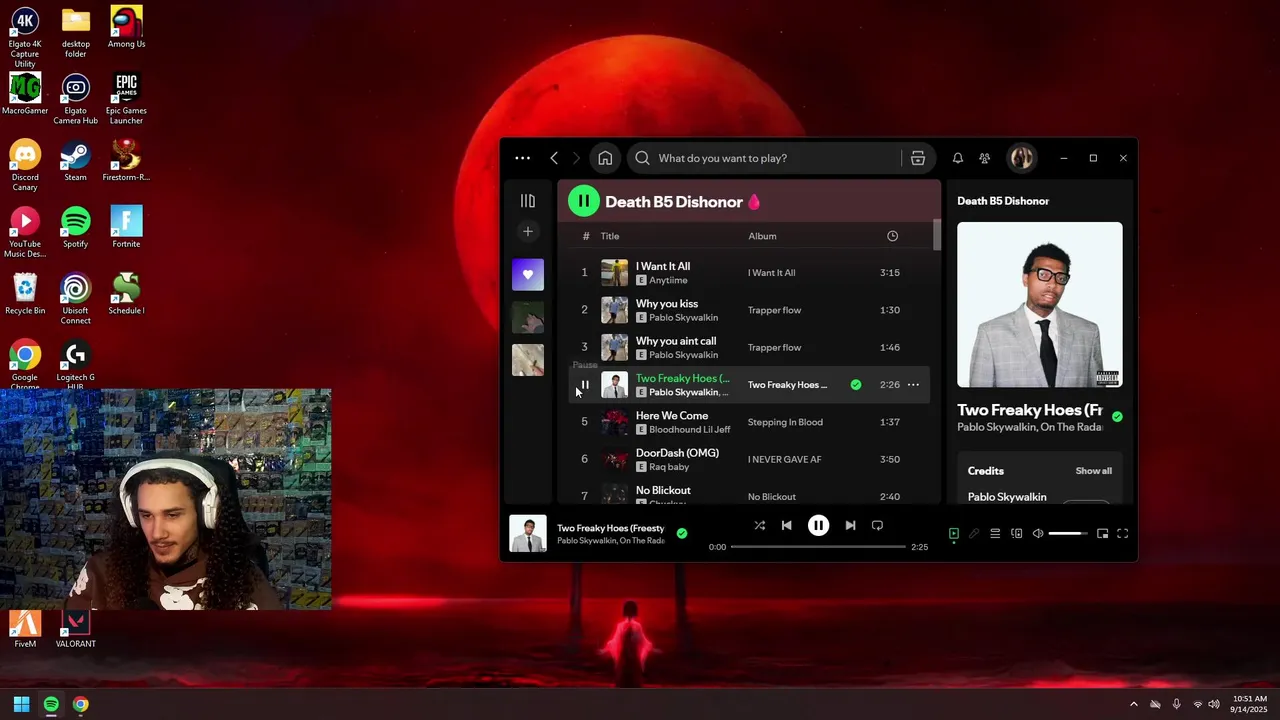Select the track 'Here We Come'
Screen dimensions: 1280x720
(672, 415)
